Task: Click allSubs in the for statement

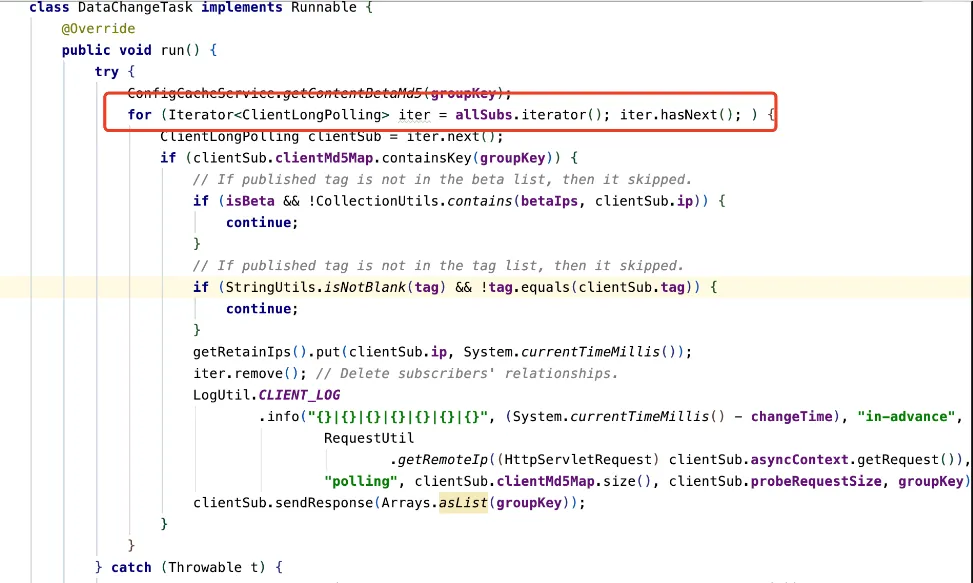Action: pyautogui.click(x=484, y=115)
